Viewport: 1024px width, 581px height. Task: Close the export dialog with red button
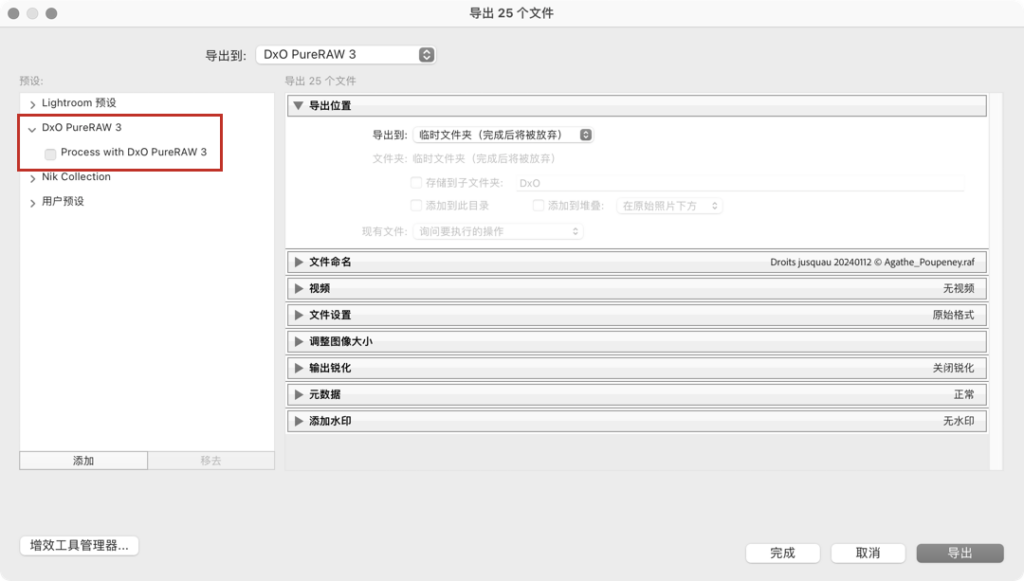13,13
